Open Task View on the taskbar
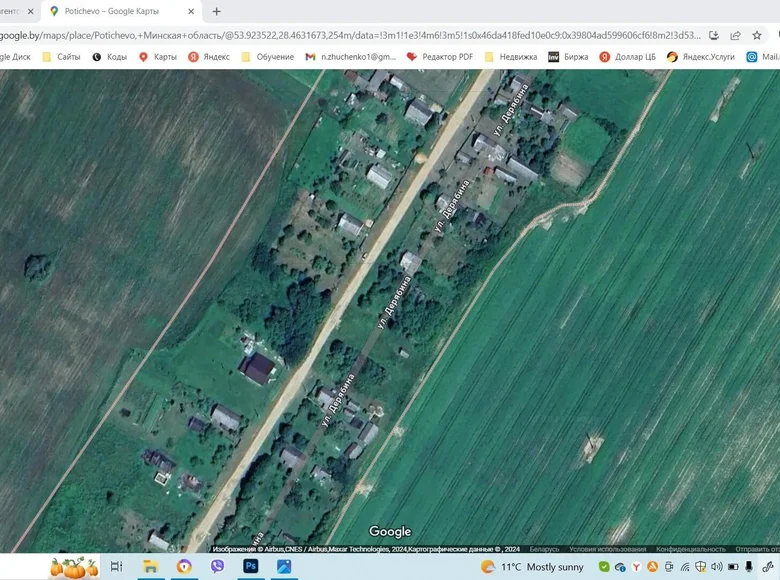The width and height of the screenshot is (780, 580). click(x=116, y=566)
